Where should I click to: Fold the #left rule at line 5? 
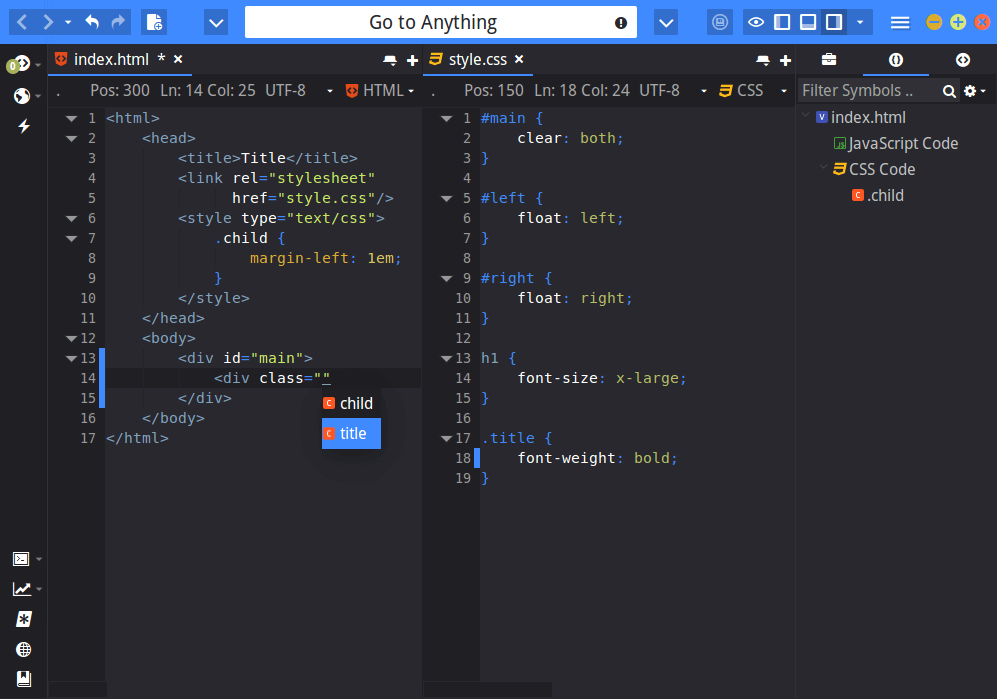coord(447,199)
